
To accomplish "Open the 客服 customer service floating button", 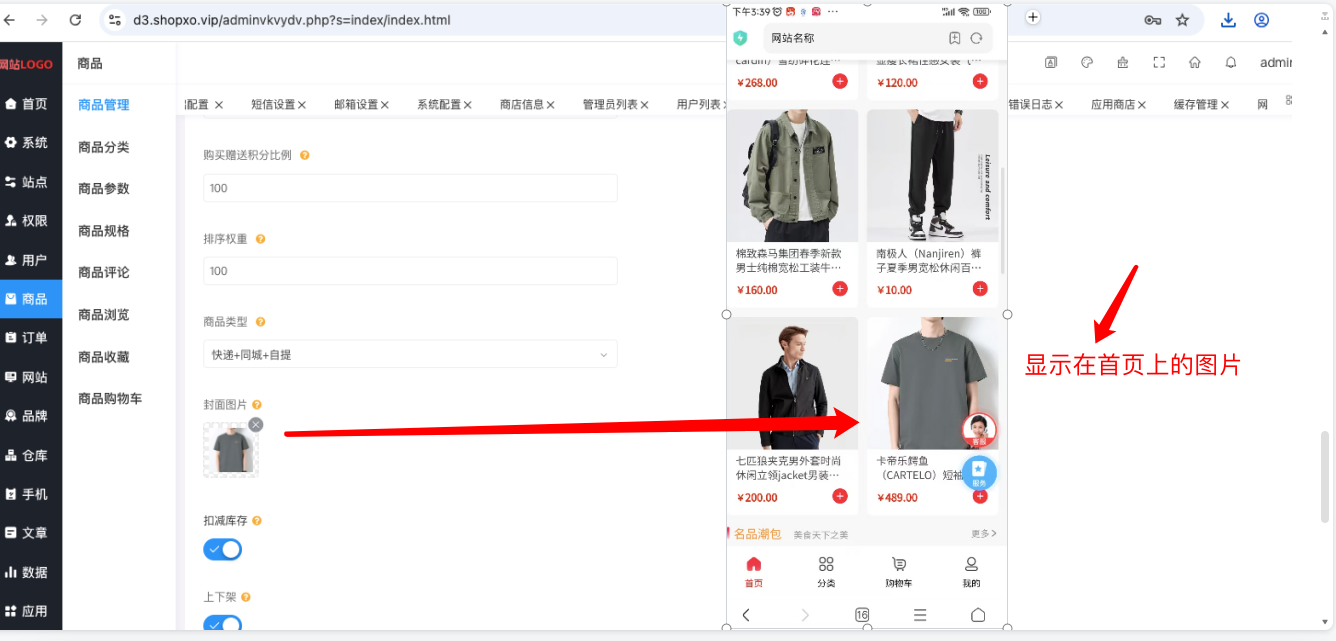I will click(x=979, y=430).
